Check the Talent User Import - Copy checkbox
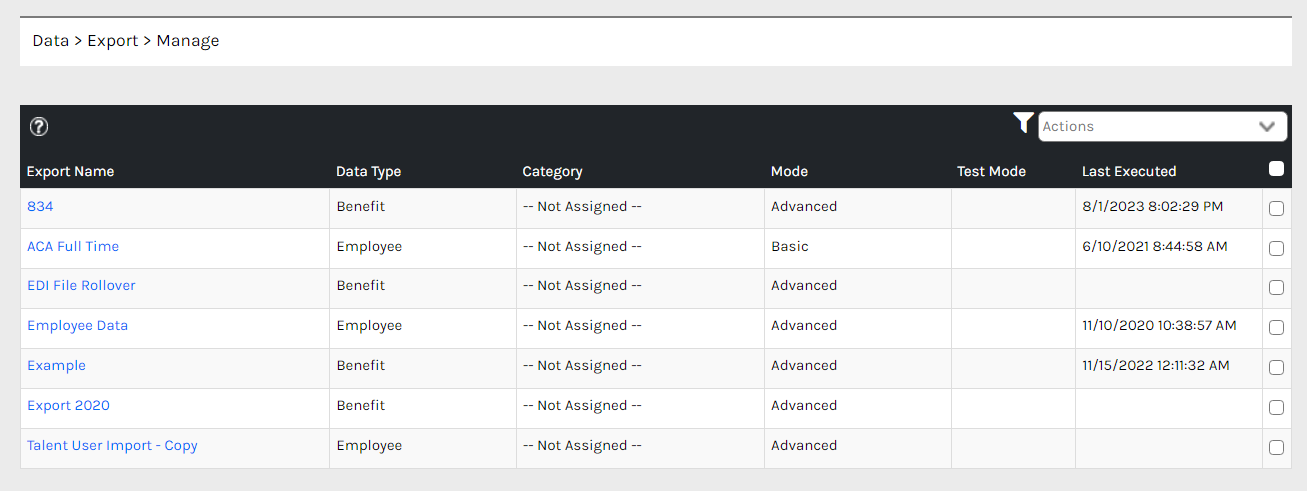Viewport: 1307px width, 491px height. (x=1276, y=448)
